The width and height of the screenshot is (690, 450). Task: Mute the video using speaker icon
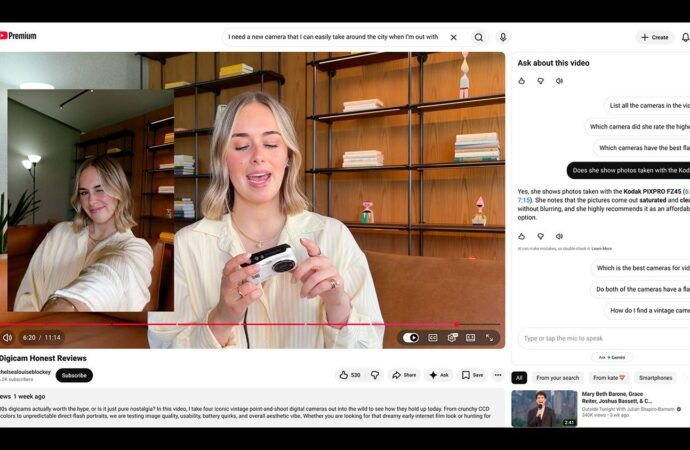[x=7, y=337]
